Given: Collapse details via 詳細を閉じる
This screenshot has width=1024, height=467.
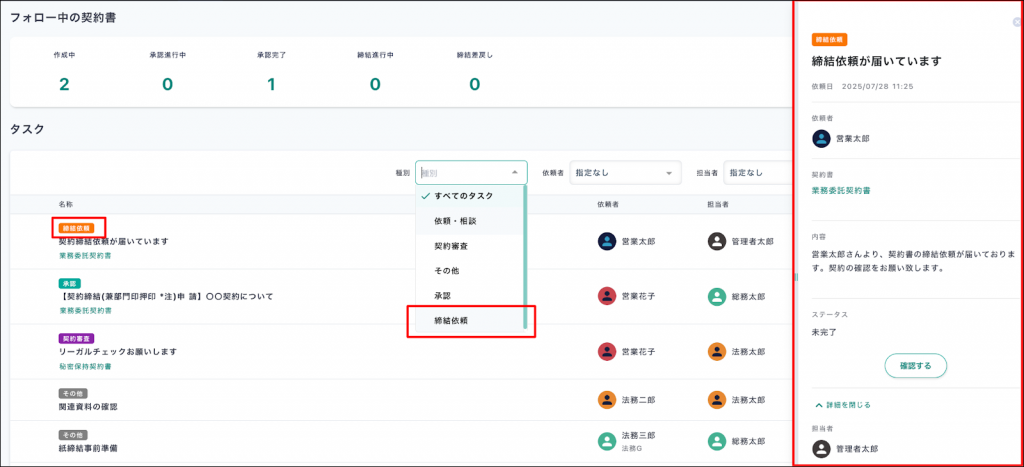Looking at the screenshot, I should coord(842,405).
